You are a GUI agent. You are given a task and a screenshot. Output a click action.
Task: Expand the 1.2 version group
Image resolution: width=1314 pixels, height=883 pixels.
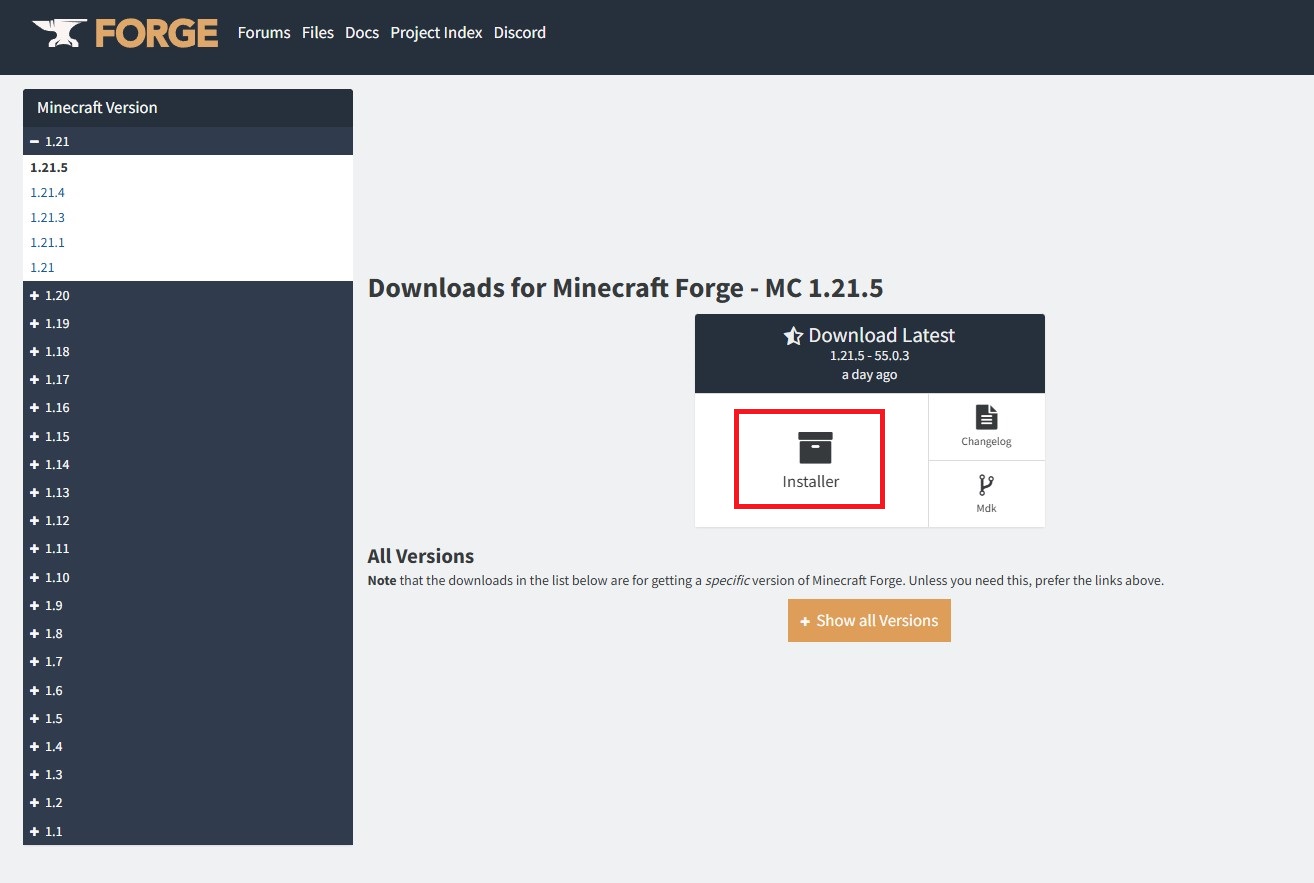click(x=188, y=802)
